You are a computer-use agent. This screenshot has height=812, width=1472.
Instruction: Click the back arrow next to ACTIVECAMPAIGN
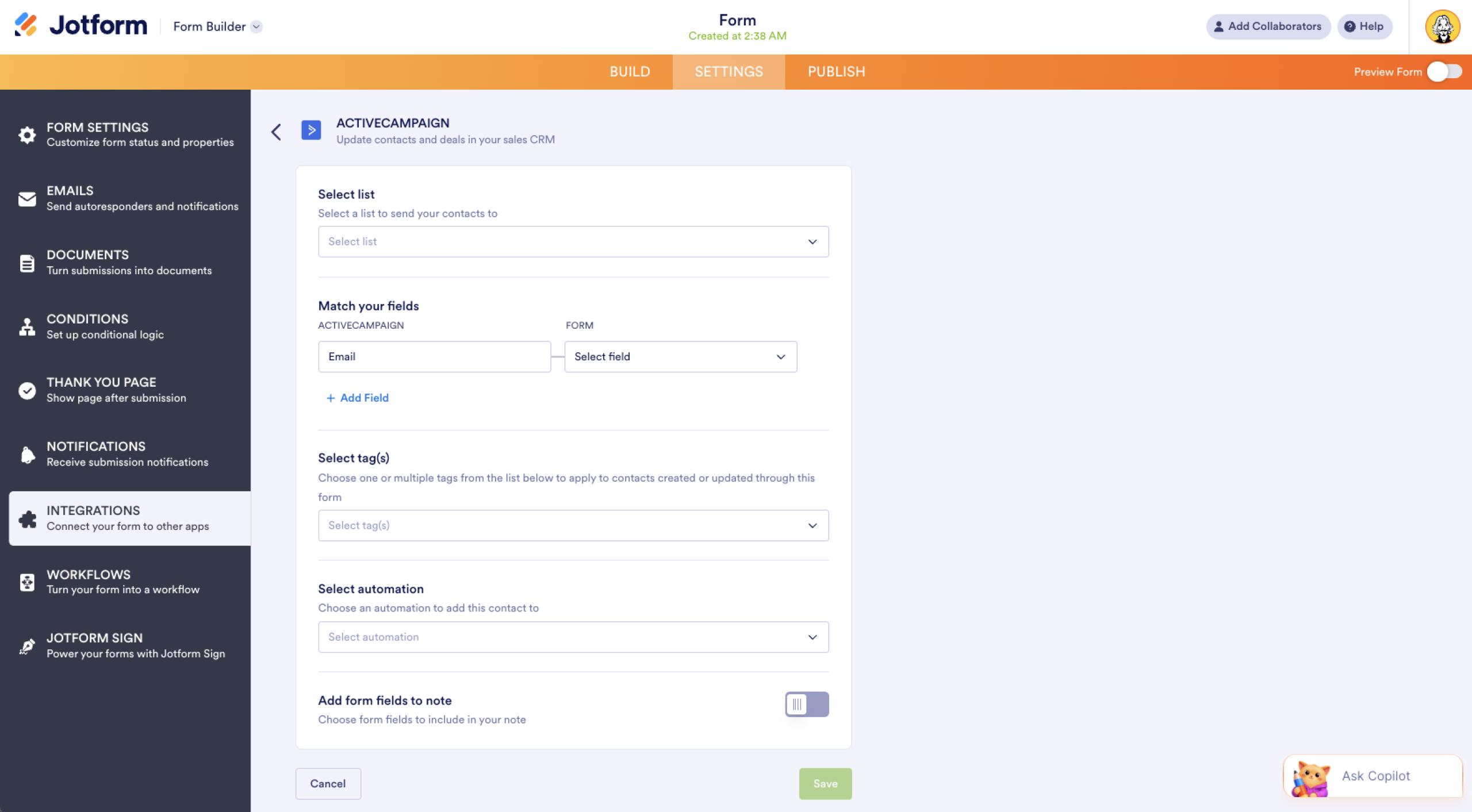[x=277, y=132]
